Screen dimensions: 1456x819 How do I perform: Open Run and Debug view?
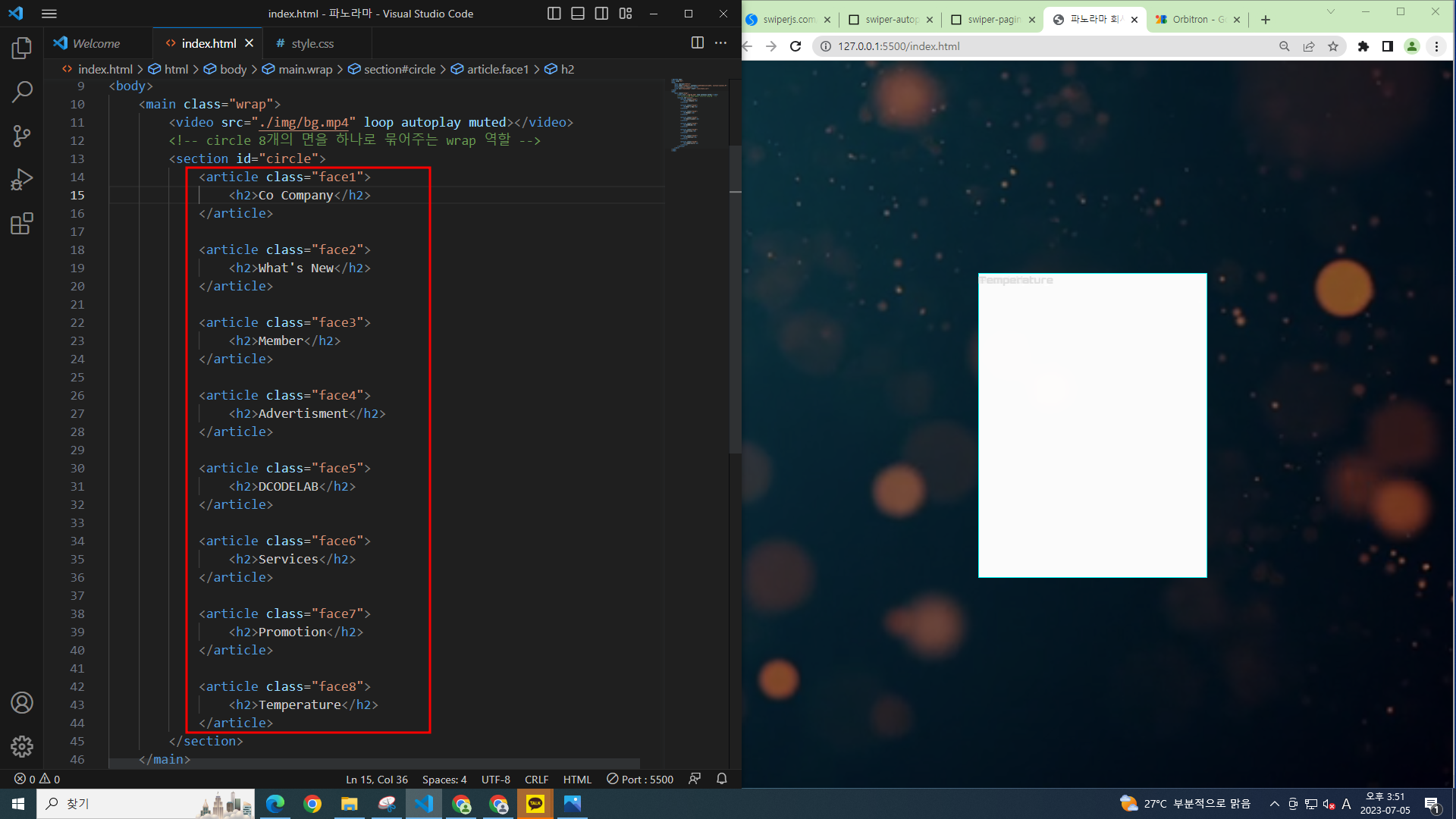pyautogui.click(x=22, y=180)
